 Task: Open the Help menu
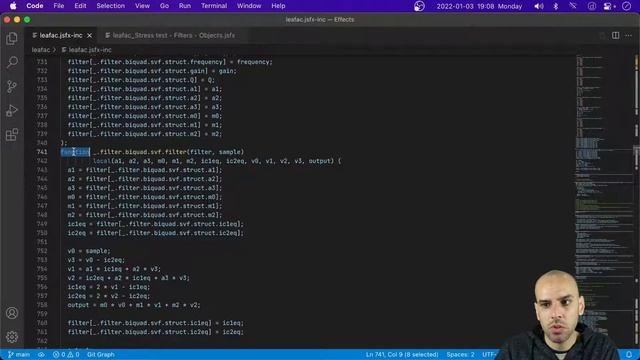coord(278,6)
